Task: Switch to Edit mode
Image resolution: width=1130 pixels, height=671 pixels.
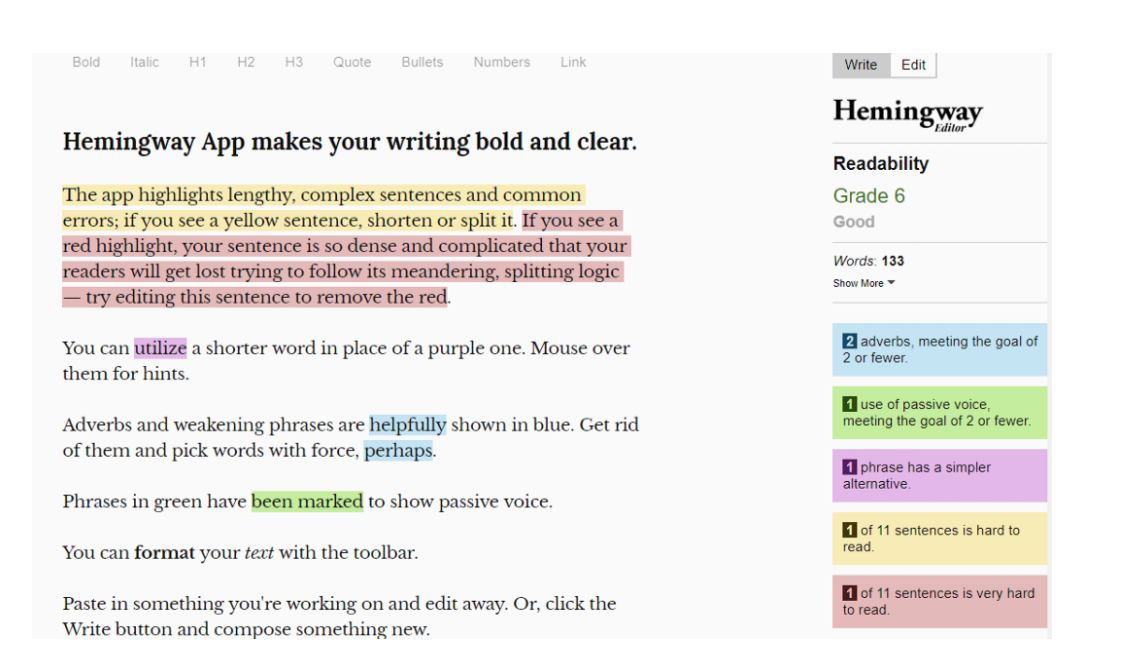Action: click(913, 65)
